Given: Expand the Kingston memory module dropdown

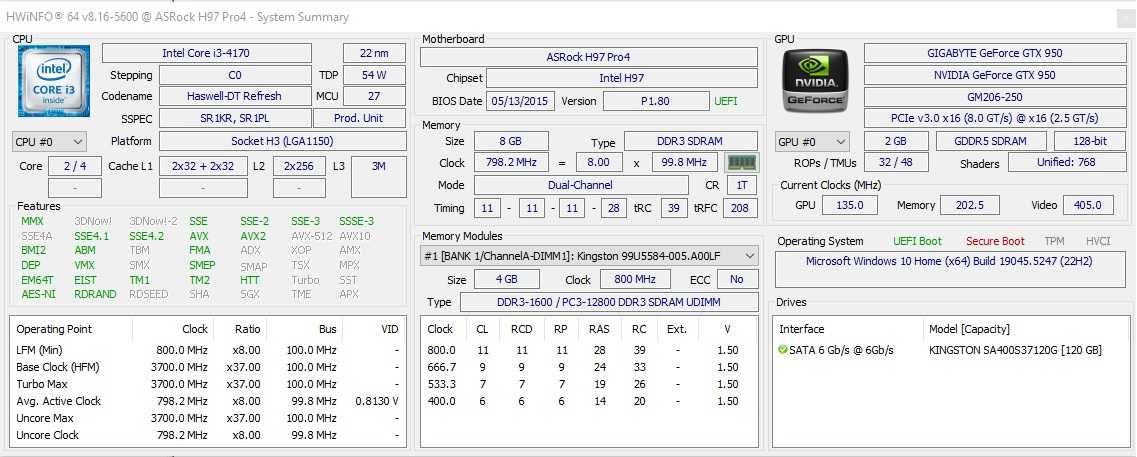Looking at the screenshot, I should [x=589, y=255].
